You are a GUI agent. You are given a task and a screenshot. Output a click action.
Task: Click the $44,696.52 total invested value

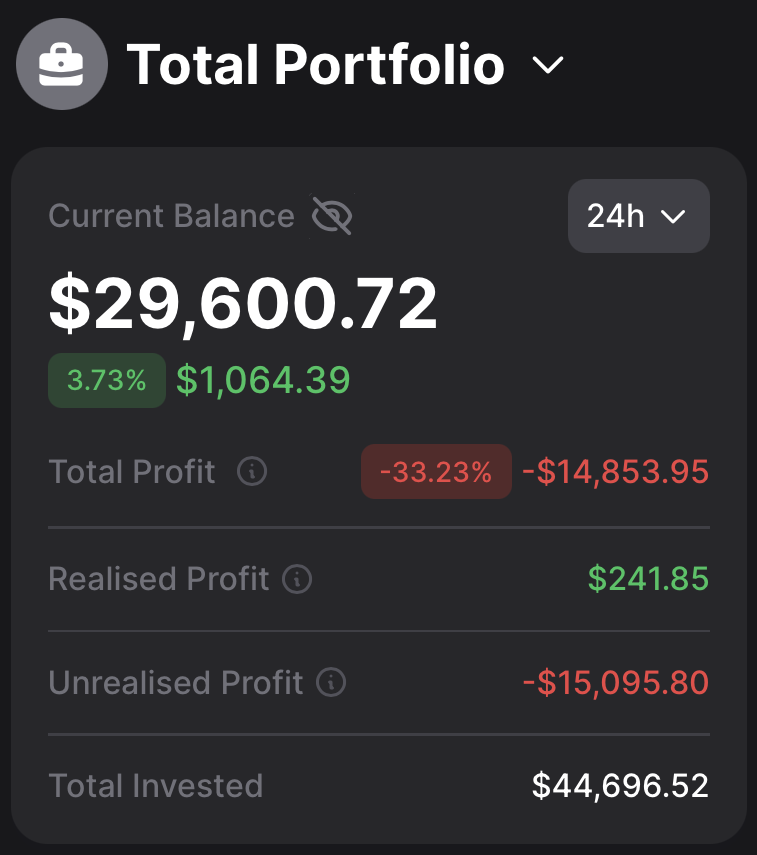coord(620,786)
